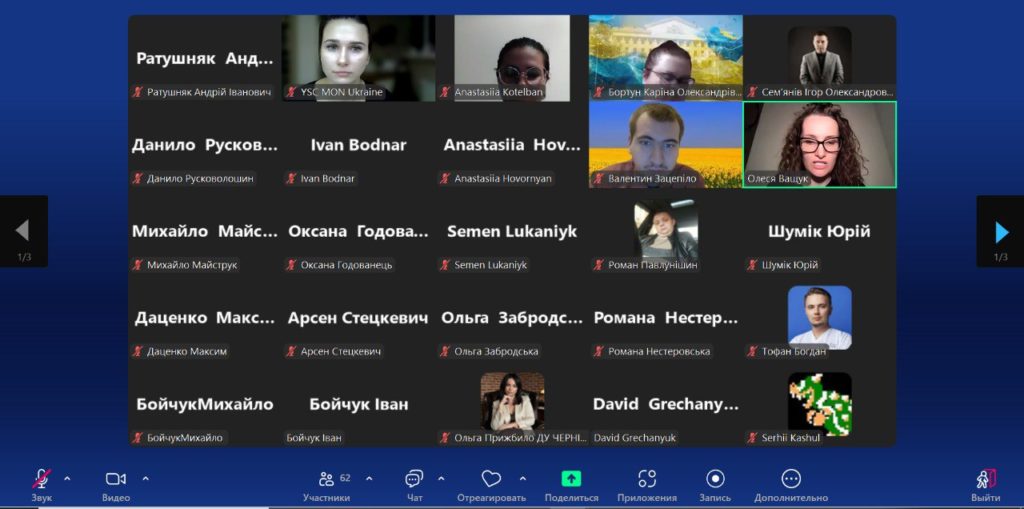This screenshot has height=509, width=1024.
Task: Click the Serhii Kashul participant tile
Action: click(x=820, y=405)
